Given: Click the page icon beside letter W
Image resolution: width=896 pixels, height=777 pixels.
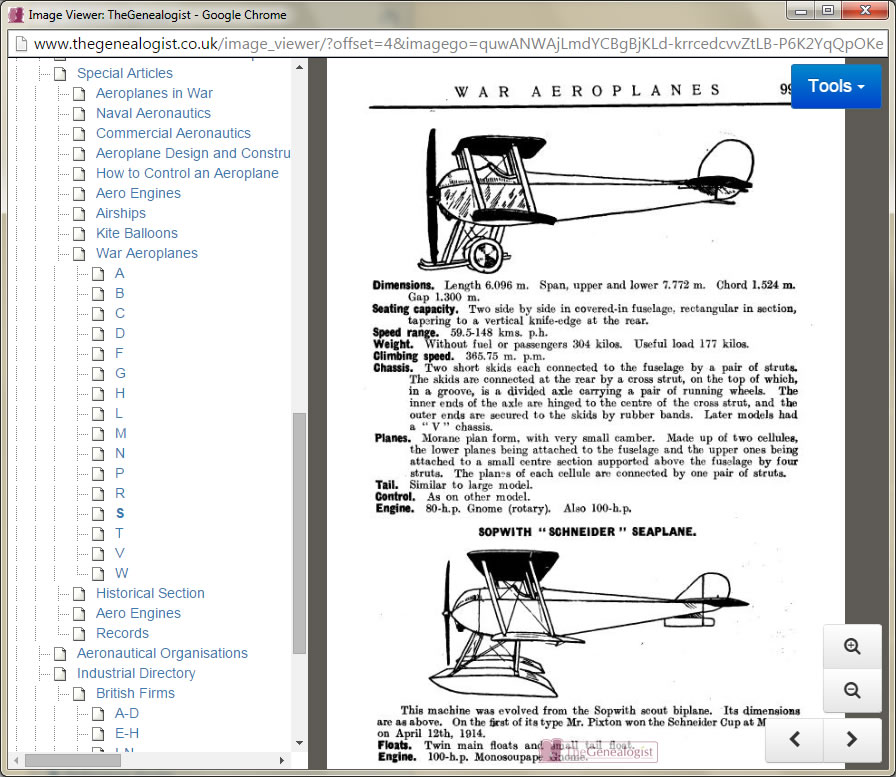Looking at the screenshot, I should pos(98,574).
